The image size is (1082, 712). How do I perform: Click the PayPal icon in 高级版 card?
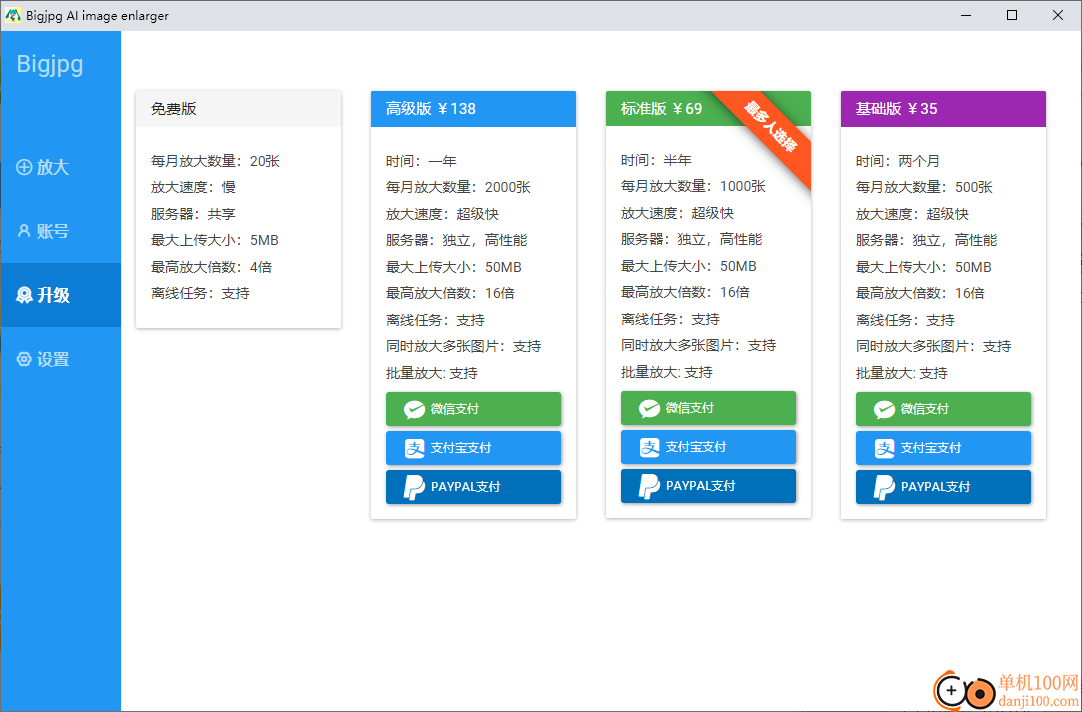(414, 487)
